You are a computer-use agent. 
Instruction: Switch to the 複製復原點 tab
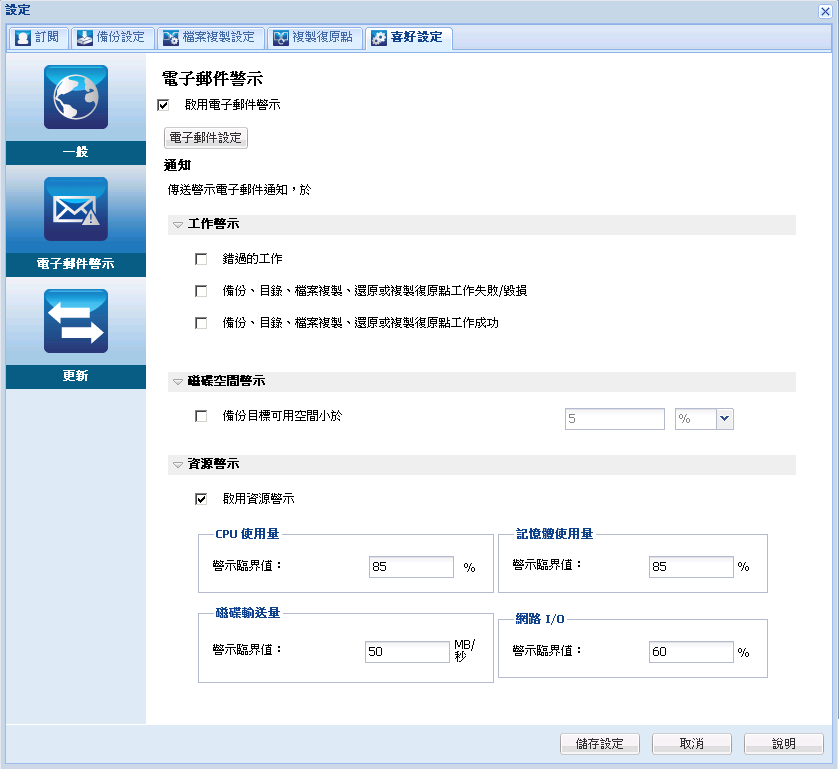(315, 37)
